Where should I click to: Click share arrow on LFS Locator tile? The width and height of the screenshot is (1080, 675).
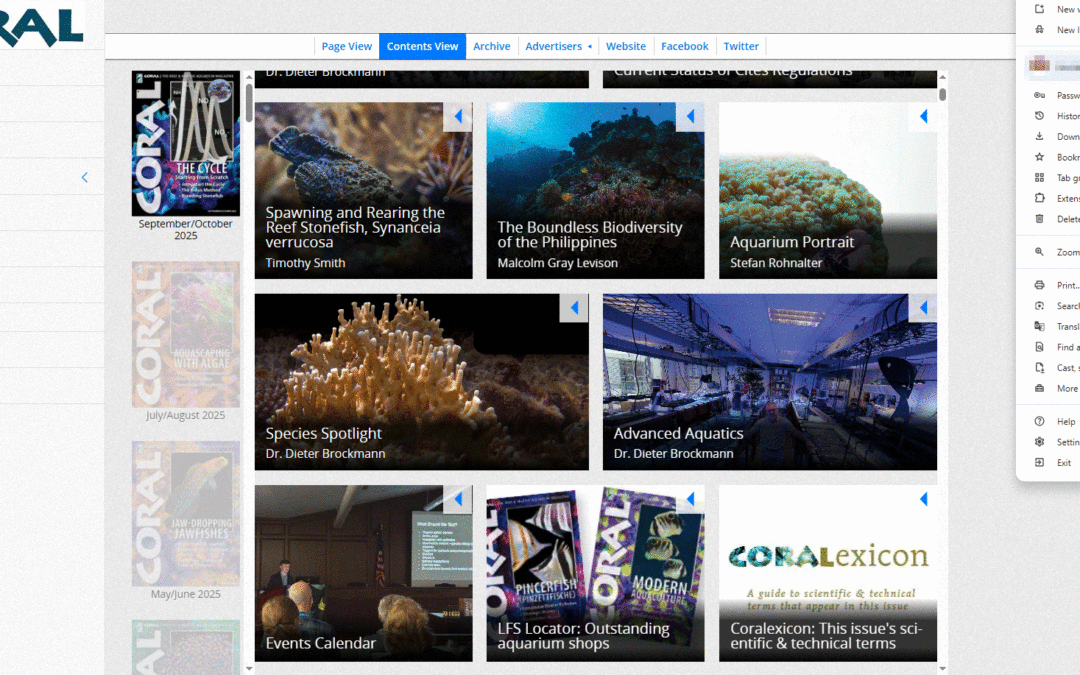point(690,499)
